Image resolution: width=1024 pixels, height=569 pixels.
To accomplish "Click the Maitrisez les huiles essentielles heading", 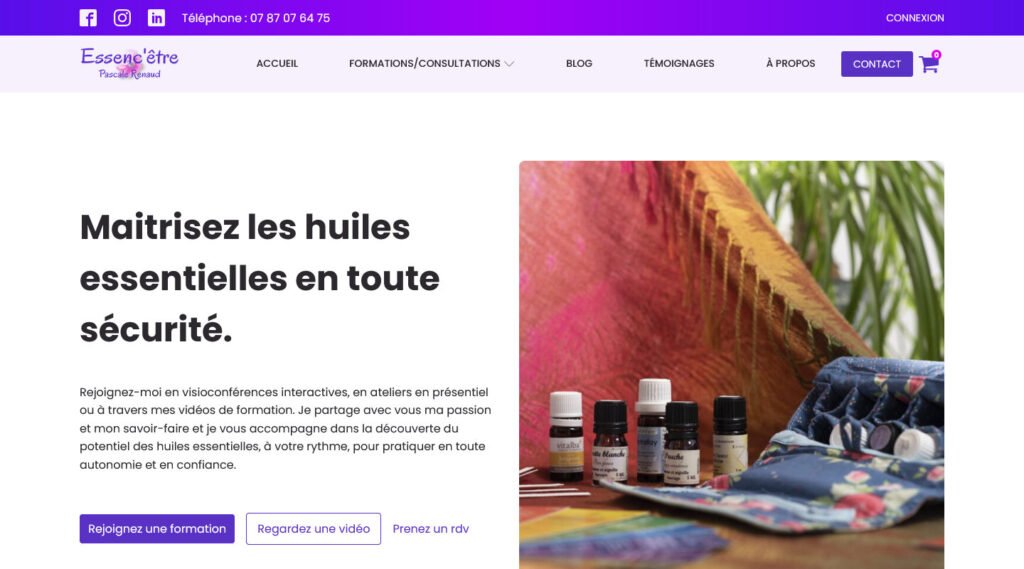I will 260,278.
